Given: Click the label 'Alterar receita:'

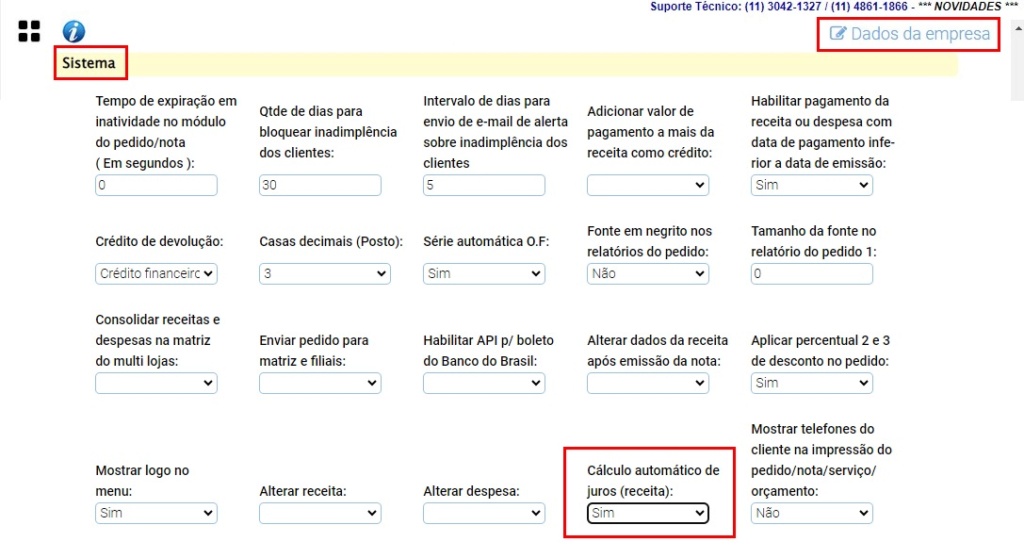Looking at the screenshot, I should click(x=303, y=491).
